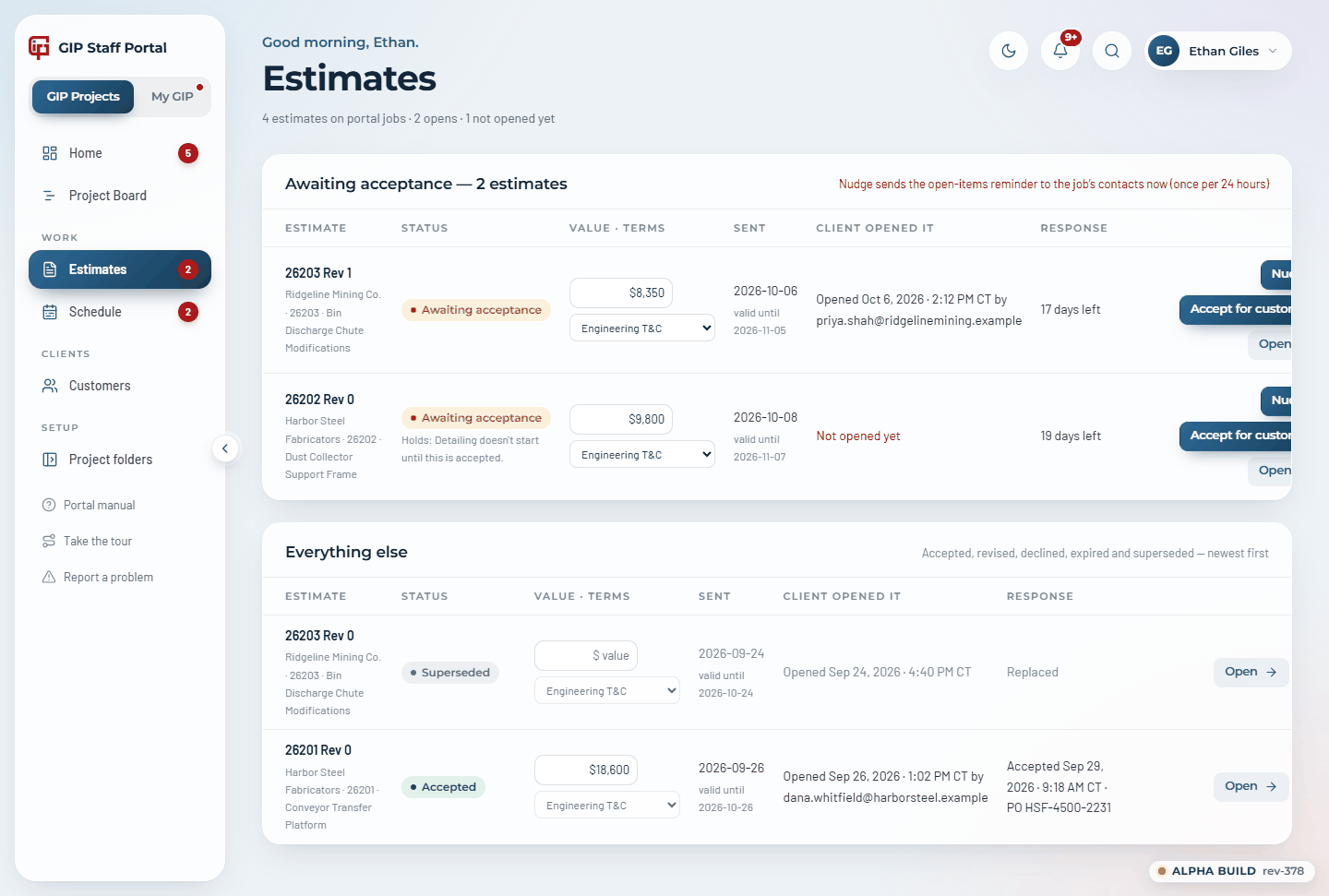Go to Schedule in the sidebar
The height and width of the screenshot is (896, 1329).
pos(120,312)
